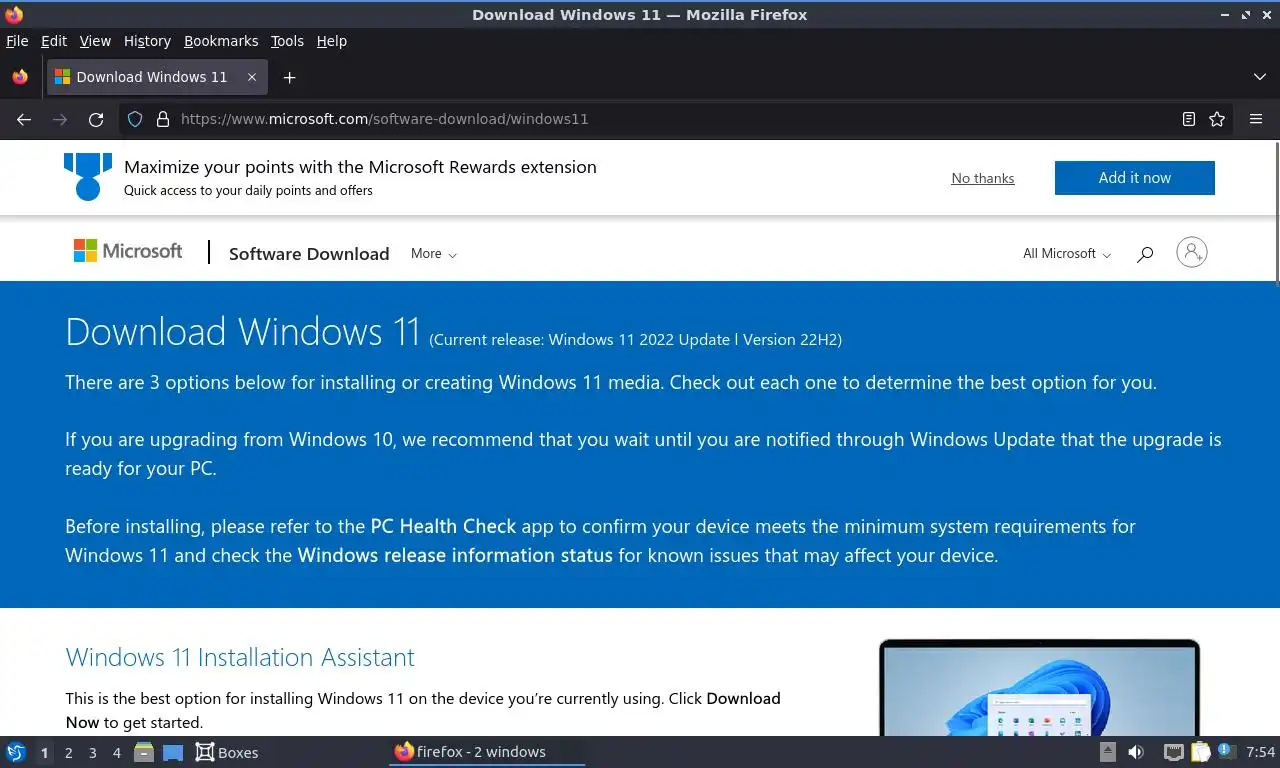Click the padlock site information icon
The image size is (1280, 768).
coord(163,119)
